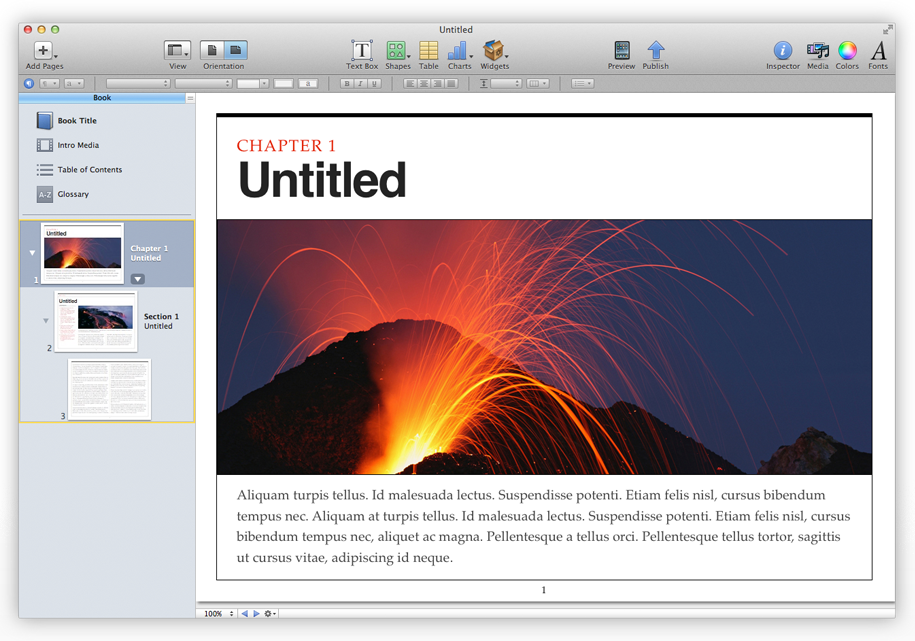Select the Section 1 page thumbnail

pos(96,320)
